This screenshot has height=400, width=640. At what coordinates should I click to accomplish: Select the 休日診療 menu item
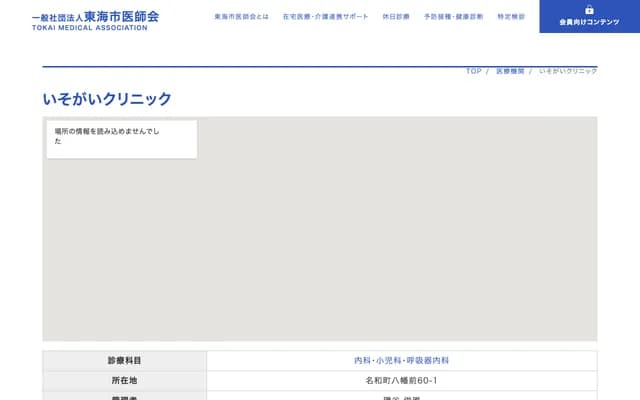coord(396,17)
